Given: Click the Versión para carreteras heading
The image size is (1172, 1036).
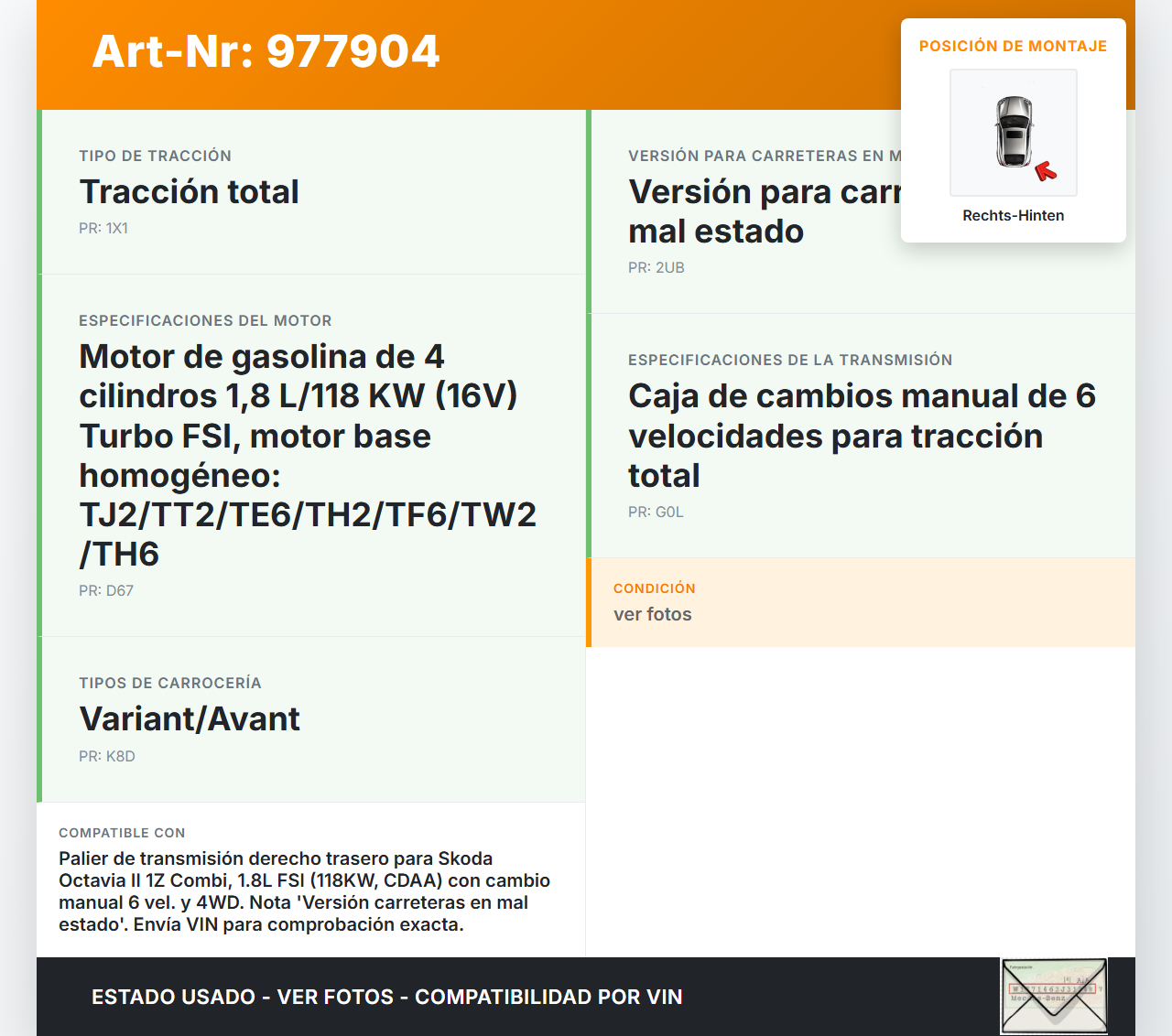Looking at the screenshot, I should pyautogui.click(x=765, y=211).
